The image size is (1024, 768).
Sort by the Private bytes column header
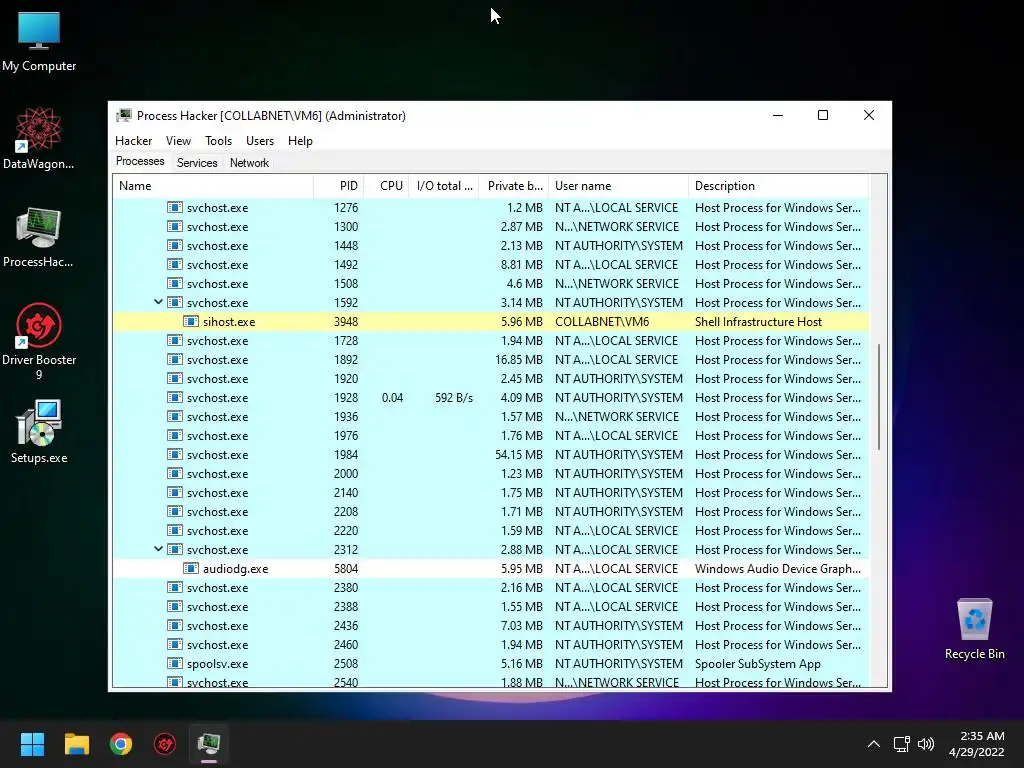point(514,185)
